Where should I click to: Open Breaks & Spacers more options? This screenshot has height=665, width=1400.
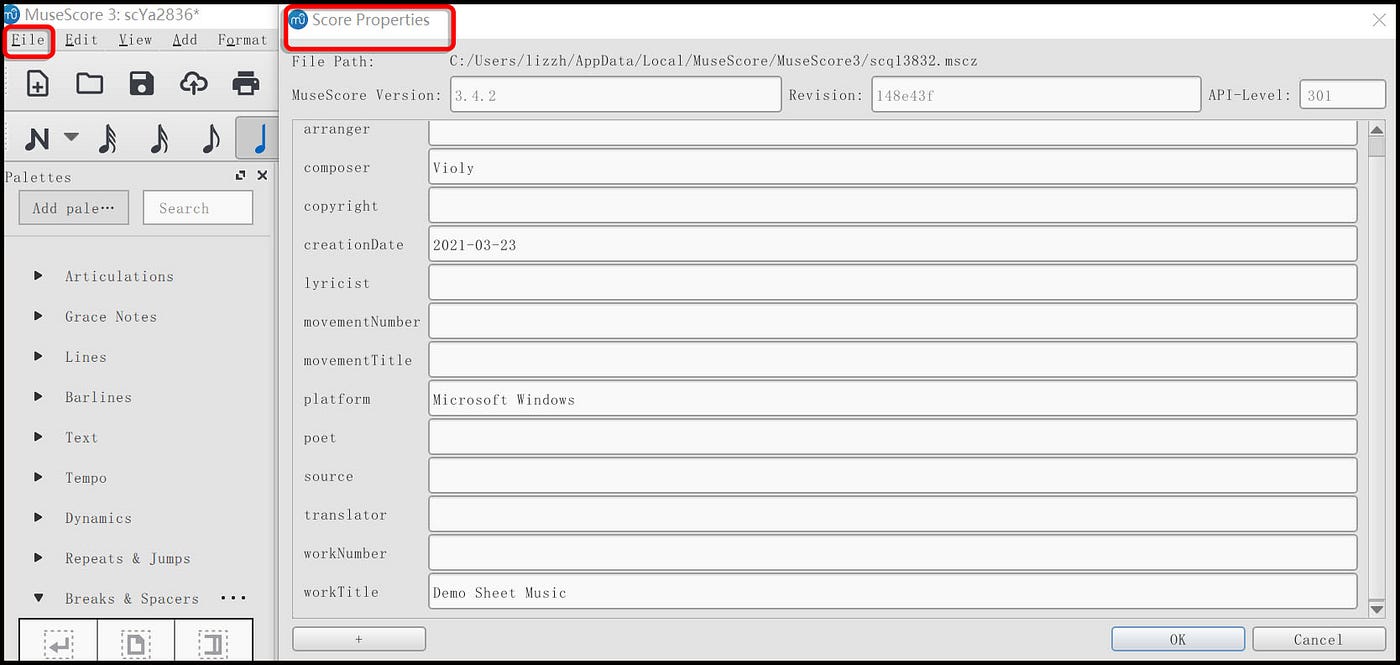click(233, 598)
